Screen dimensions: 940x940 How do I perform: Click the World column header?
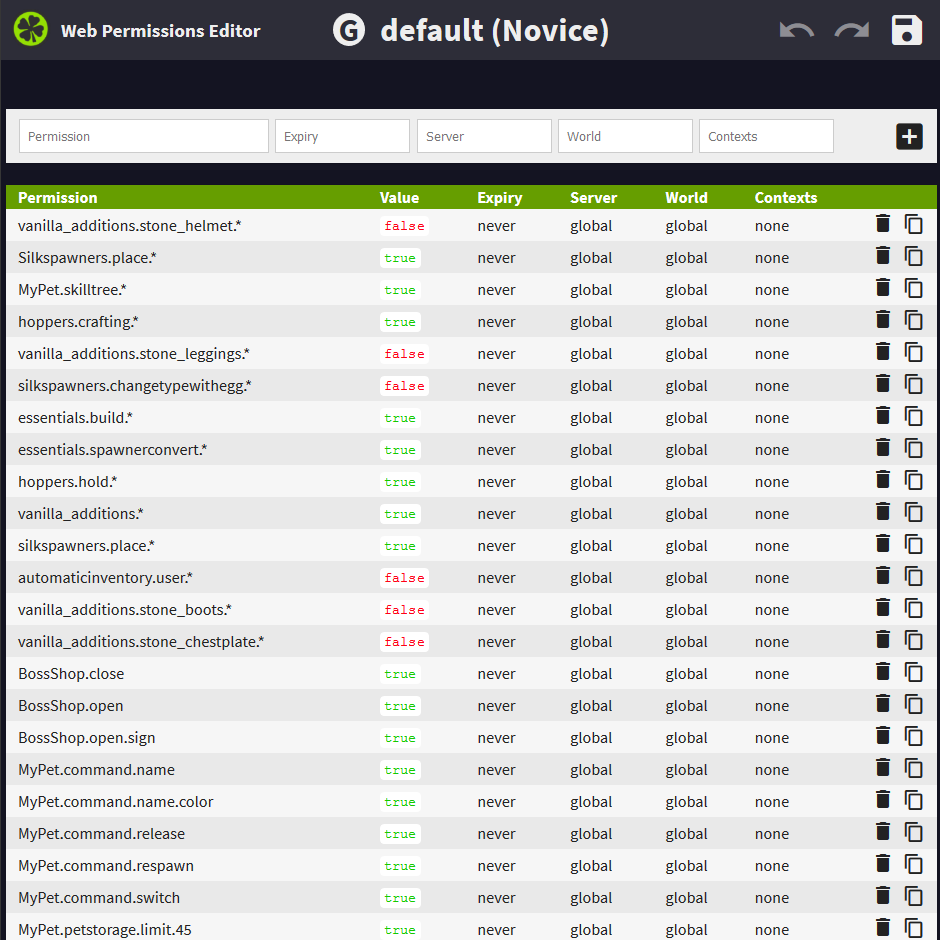[x=686, y=198]
